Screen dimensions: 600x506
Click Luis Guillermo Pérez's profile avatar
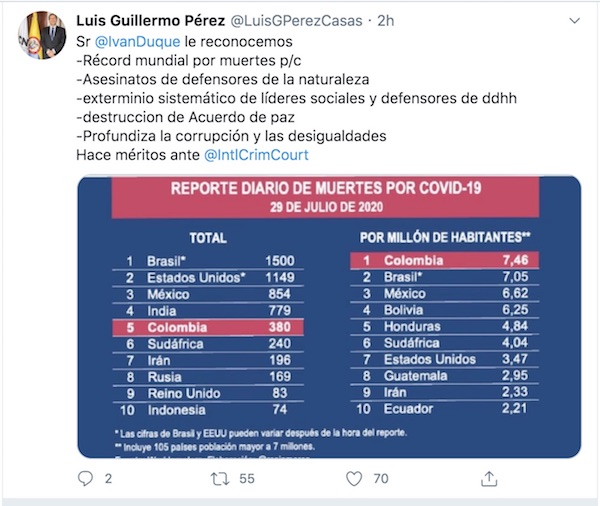click(42, 37)
